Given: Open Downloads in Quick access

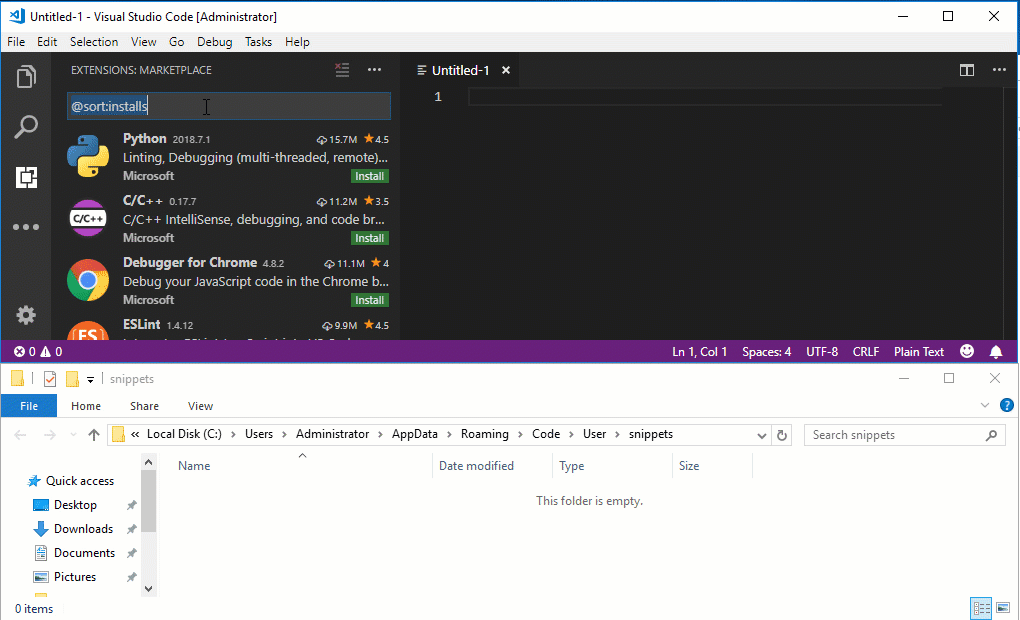Looking at the screenshot, I should tap(83, 529).
